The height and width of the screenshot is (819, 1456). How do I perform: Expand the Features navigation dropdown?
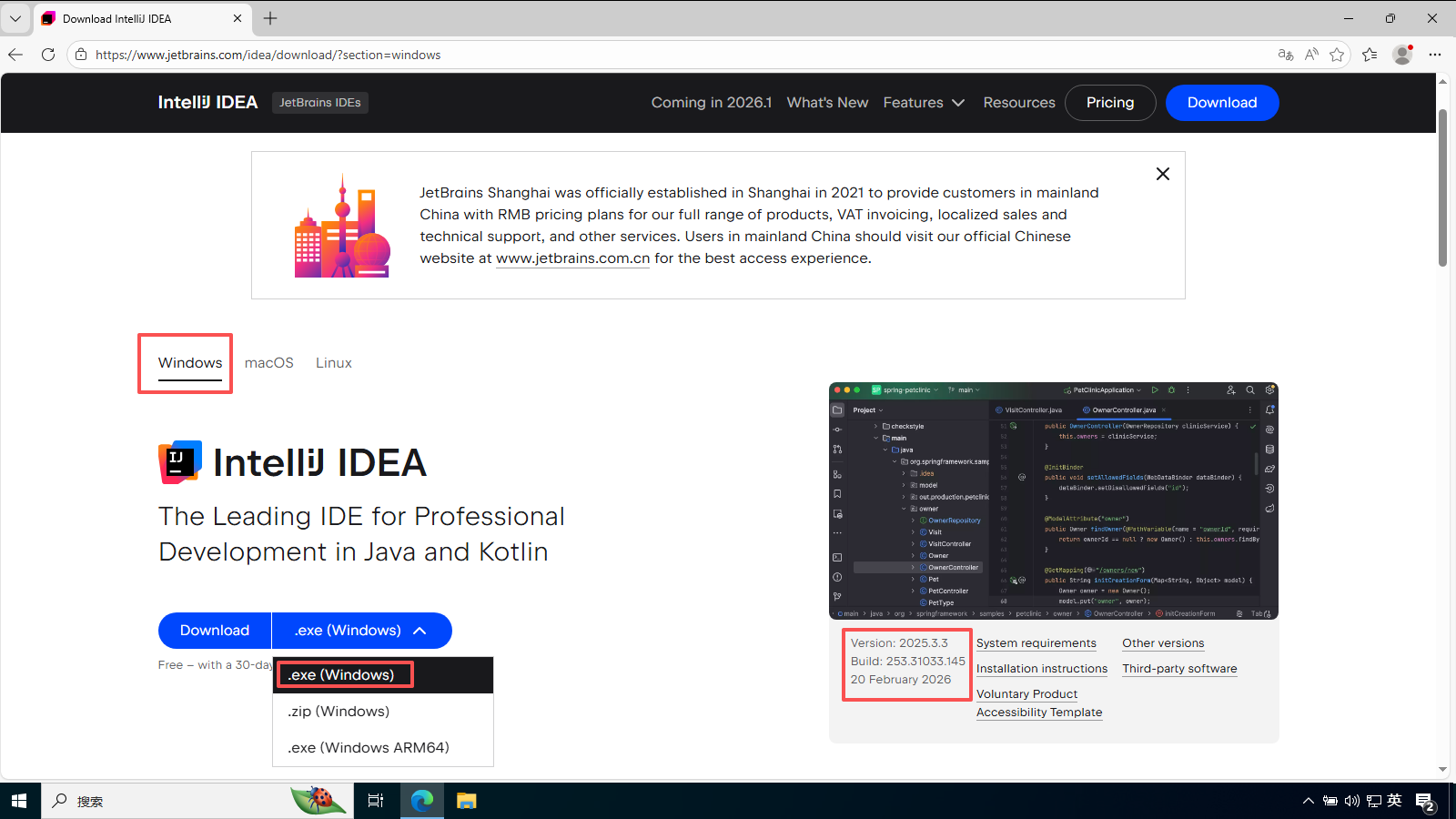tap(923, 103)
